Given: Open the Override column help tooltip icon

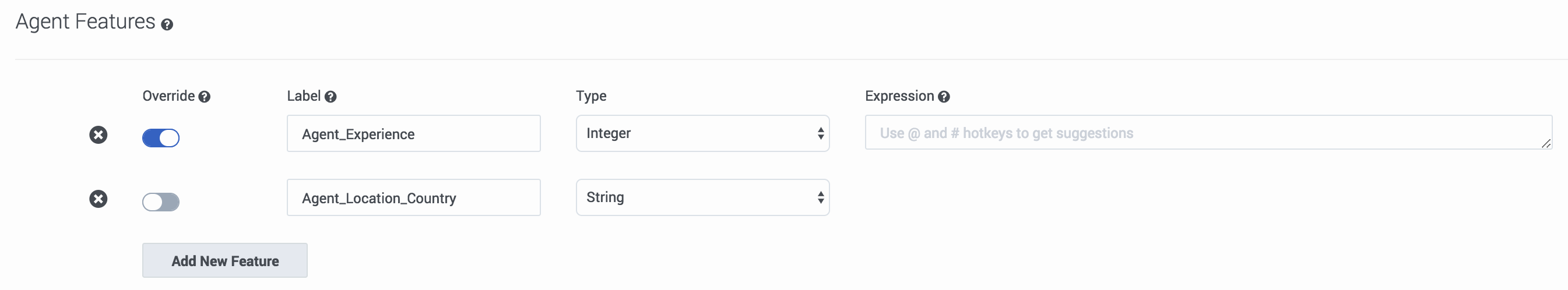Looking at the screenshot, I should (x=205, y=97).
